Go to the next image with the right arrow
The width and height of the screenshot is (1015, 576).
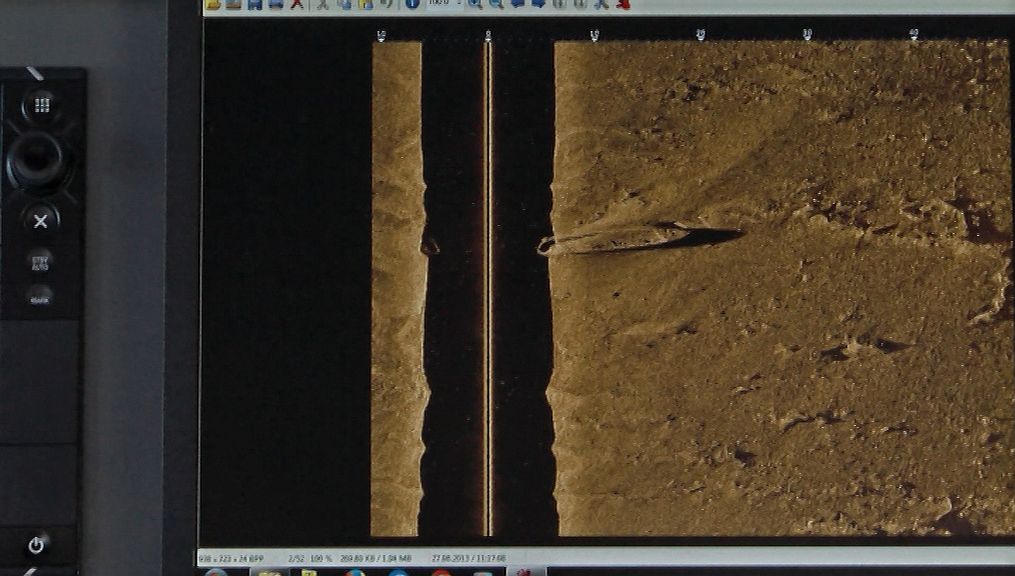[538, 4]
